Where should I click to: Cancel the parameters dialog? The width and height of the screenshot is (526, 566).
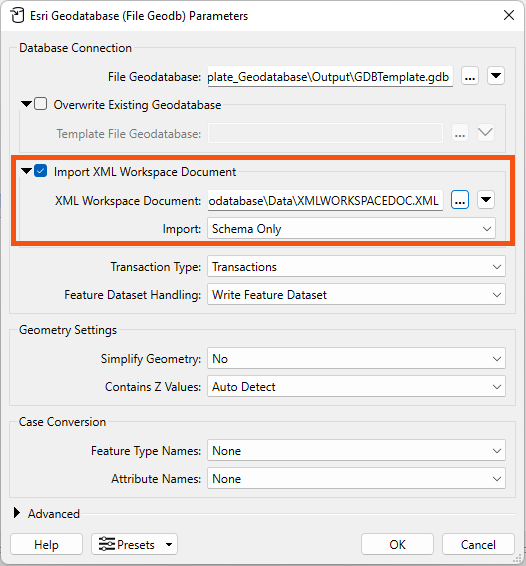(x=478, y=544)
